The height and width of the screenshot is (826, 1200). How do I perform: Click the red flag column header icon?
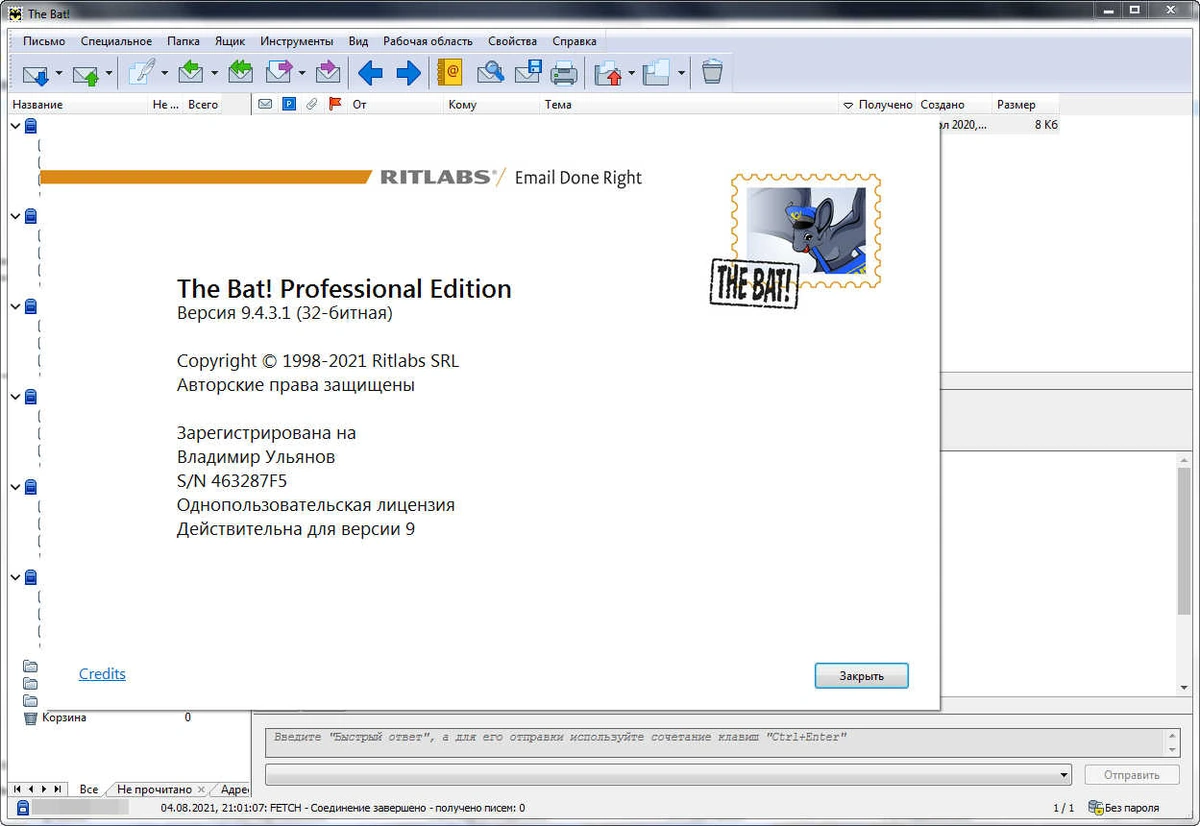335,104
